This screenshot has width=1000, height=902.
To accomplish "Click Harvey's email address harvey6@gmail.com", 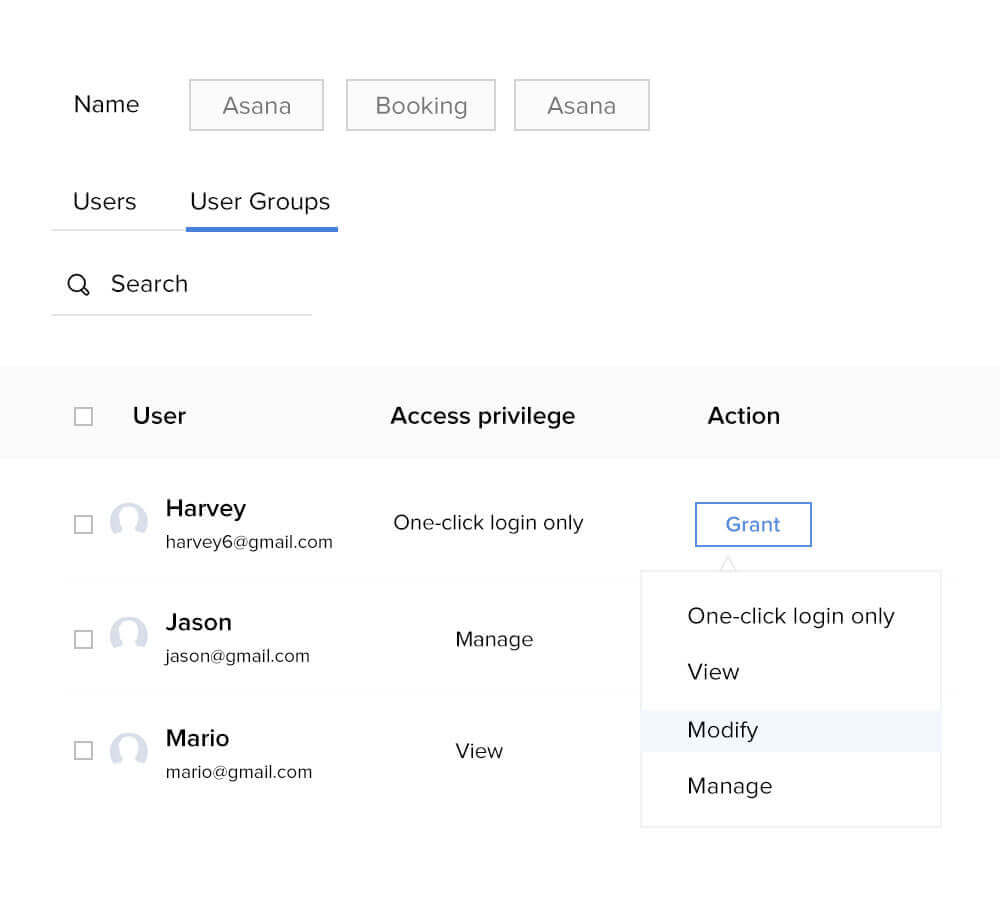I will coord(249,542).
